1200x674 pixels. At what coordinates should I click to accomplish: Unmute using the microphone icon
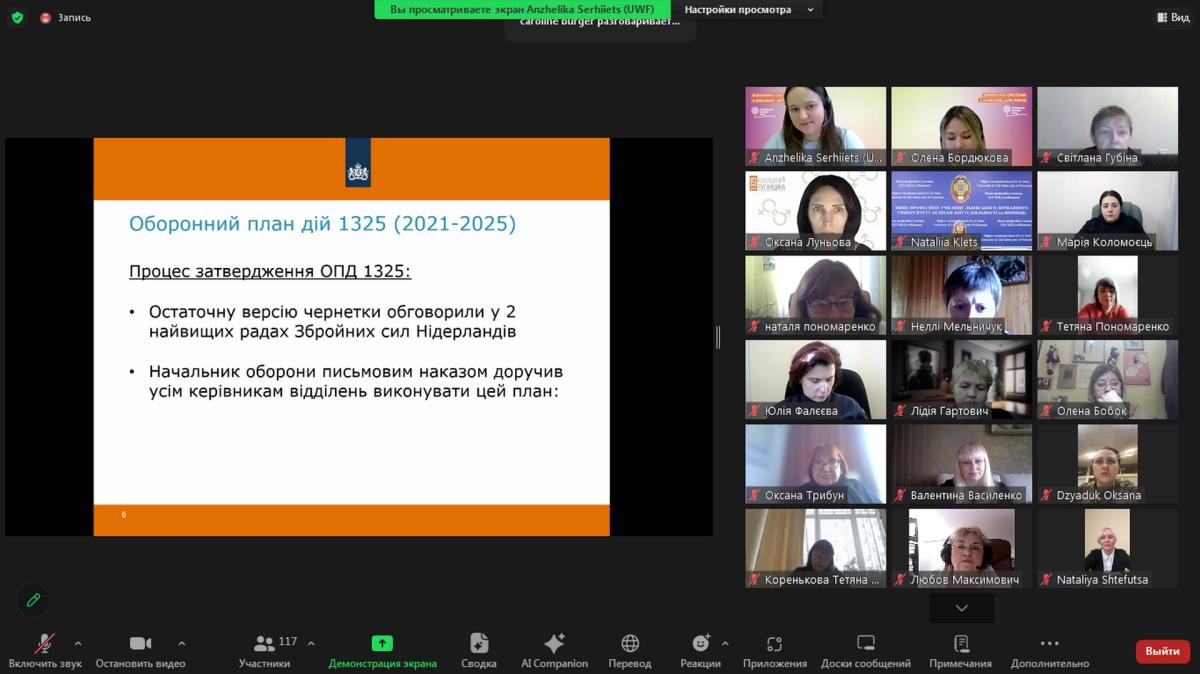pyautogui.click(x=45, y=643)
